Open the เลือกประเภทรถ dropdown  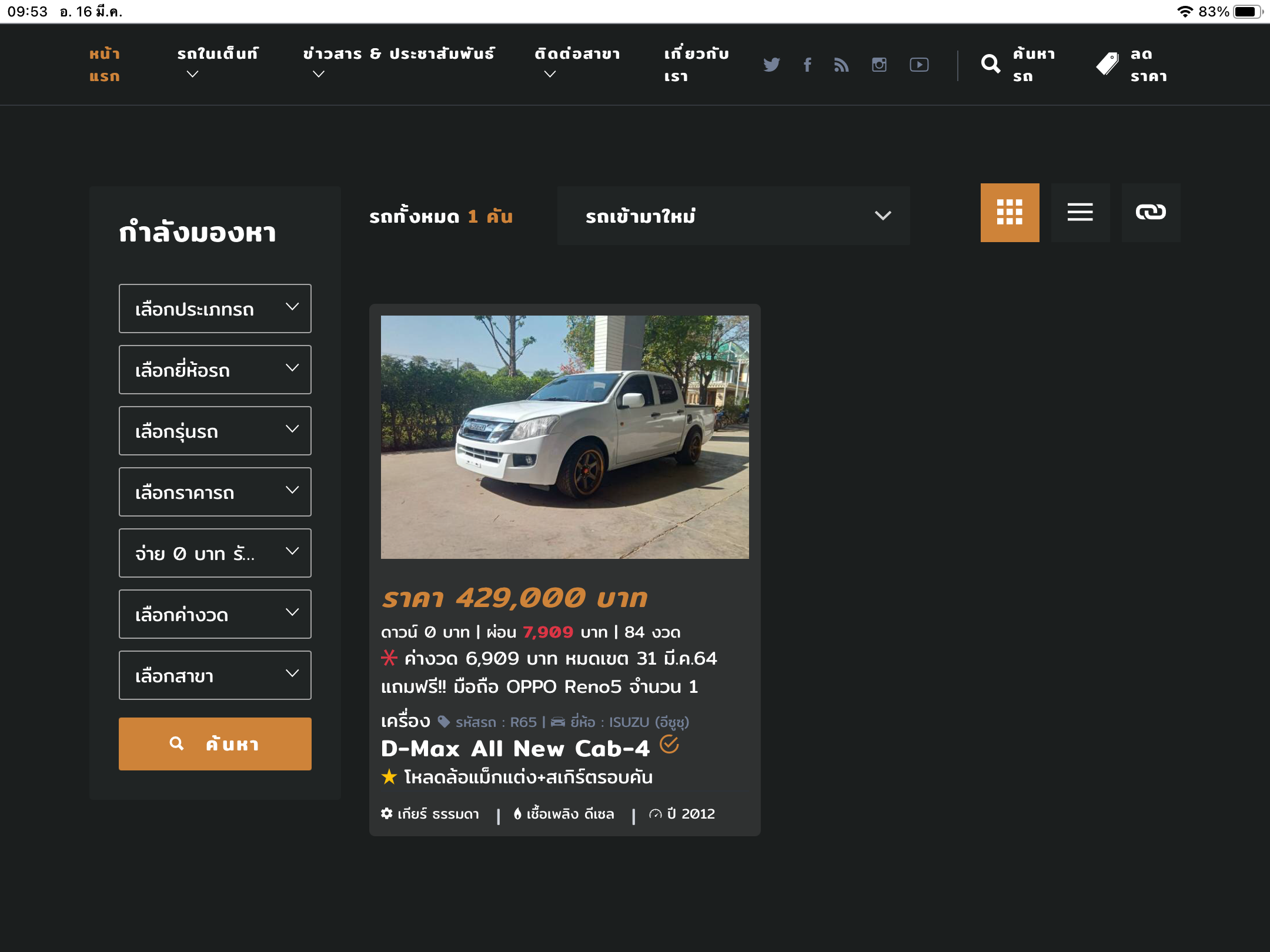coord(215,309)
